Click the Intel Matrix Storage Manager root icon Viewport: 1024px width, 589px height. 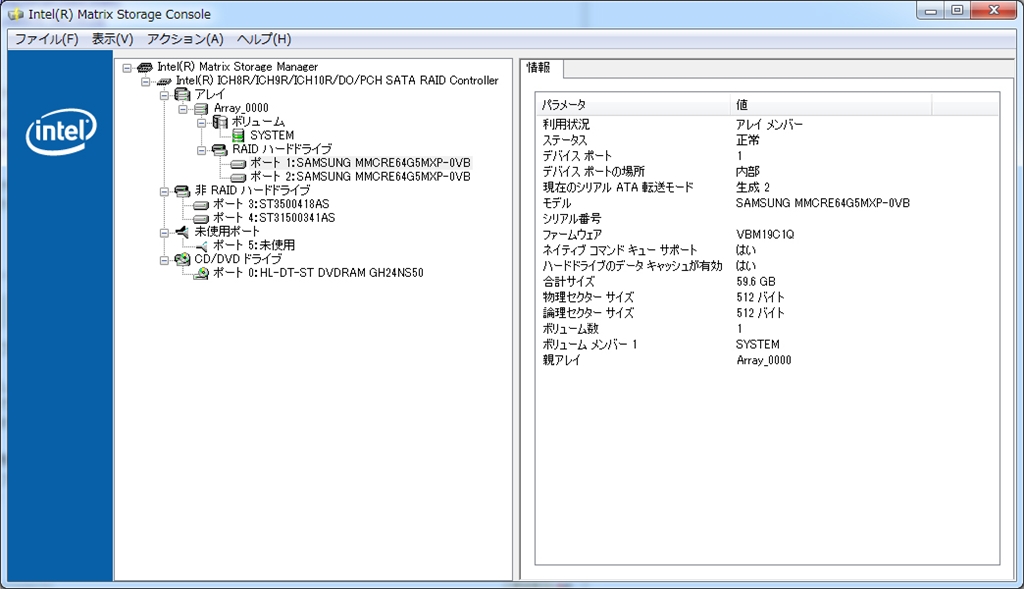145,67
